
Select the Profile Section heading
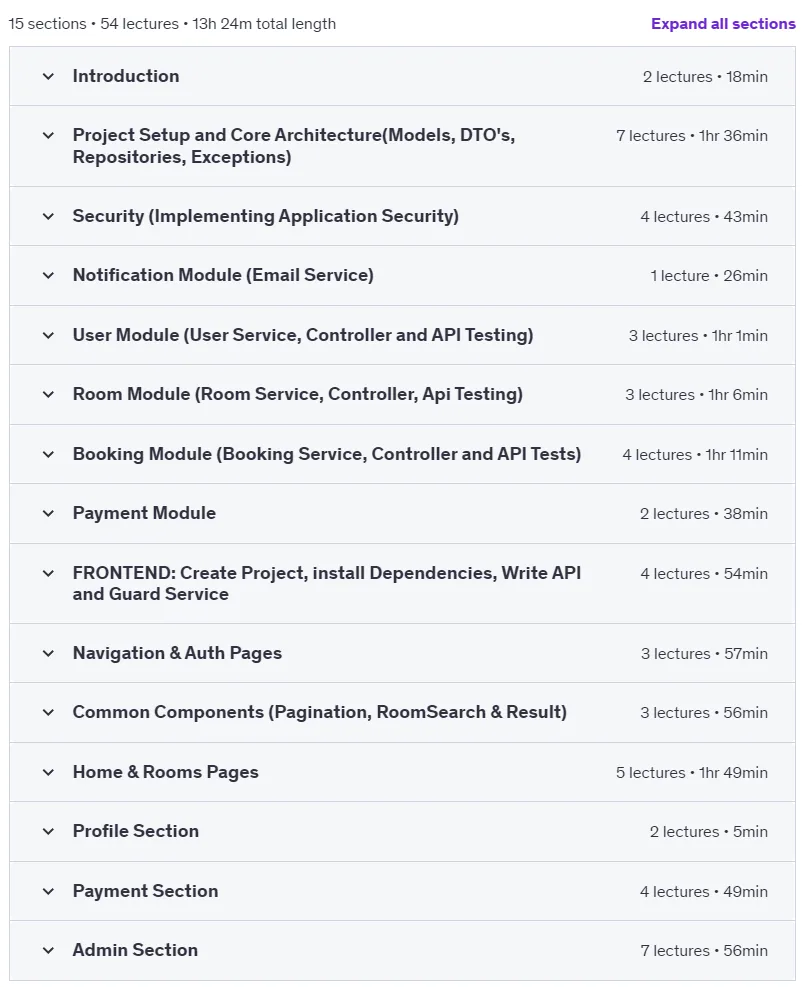click(x=135, y=831)
